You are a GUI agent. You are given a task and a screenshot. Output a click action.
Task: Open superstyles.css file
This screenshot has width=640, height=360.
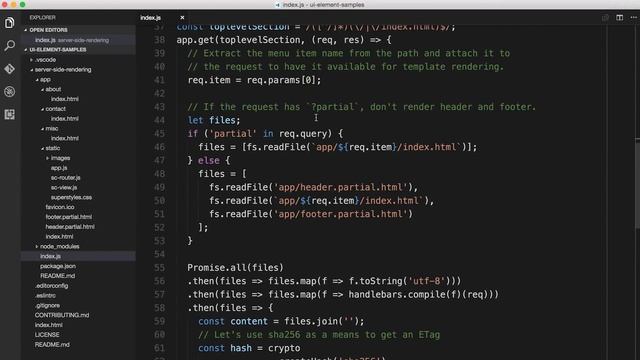pos(71,197)
